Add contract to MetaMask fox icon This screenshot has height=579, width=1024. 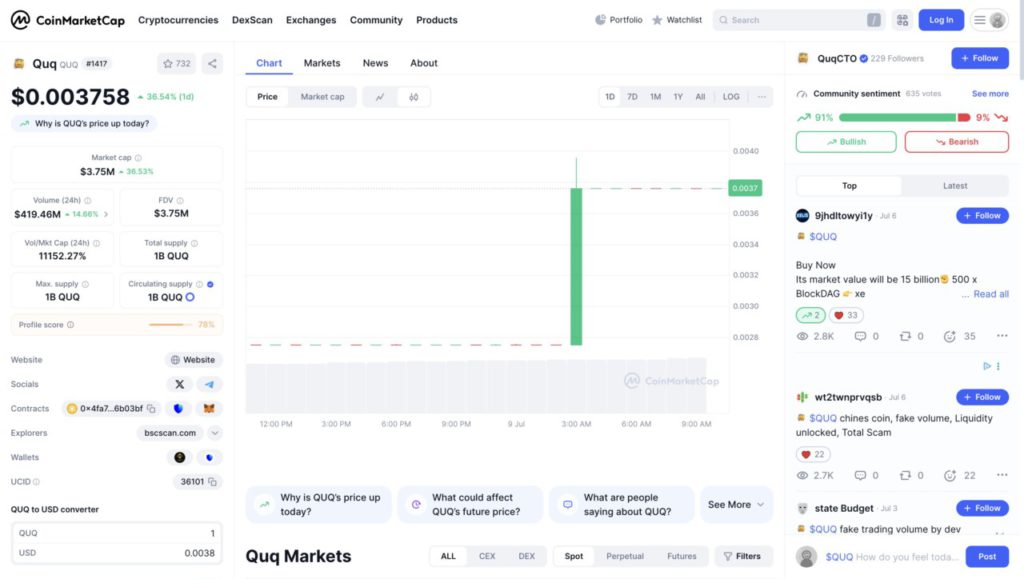coord(209,409)
